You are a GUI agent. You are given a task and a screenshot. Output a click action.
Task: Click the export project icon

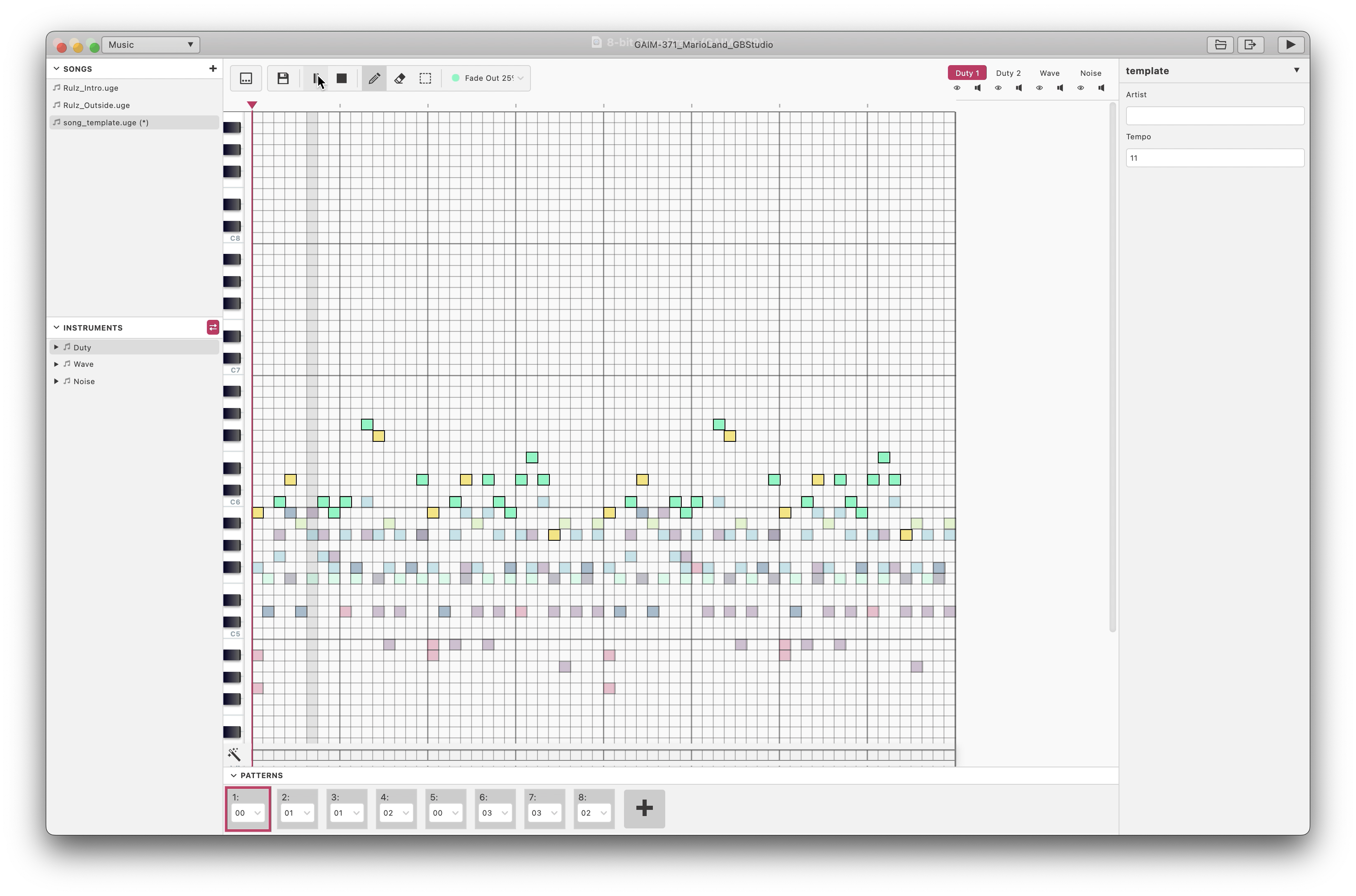pos(1250,45)
